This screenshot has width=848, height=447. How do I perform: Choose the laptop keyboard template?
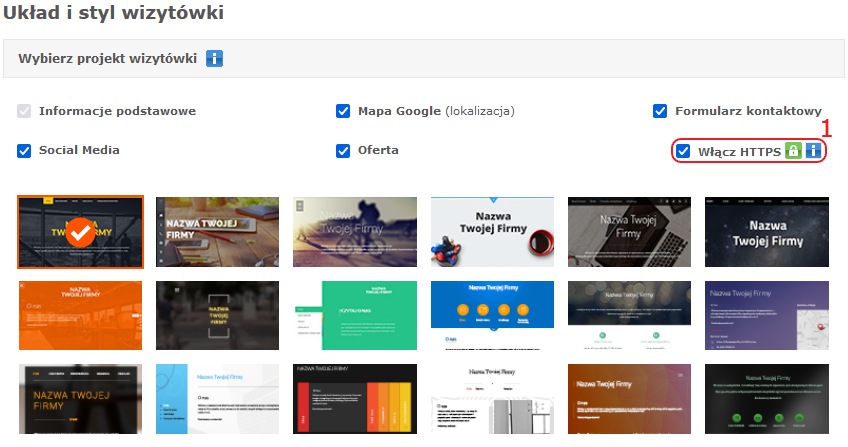click(630, 232)
